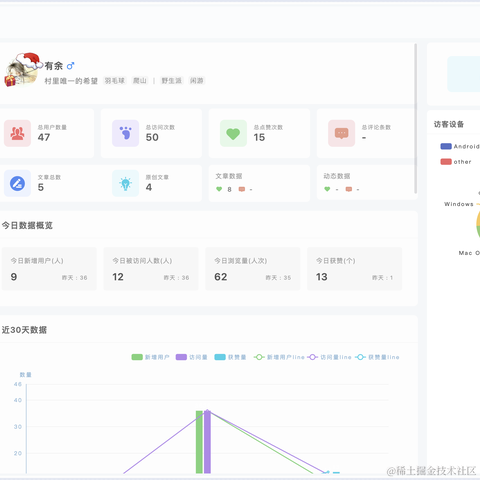The height and width of the screenshot is (480, 480).
Task: Click original articles value 4
Action: (149, 187)
